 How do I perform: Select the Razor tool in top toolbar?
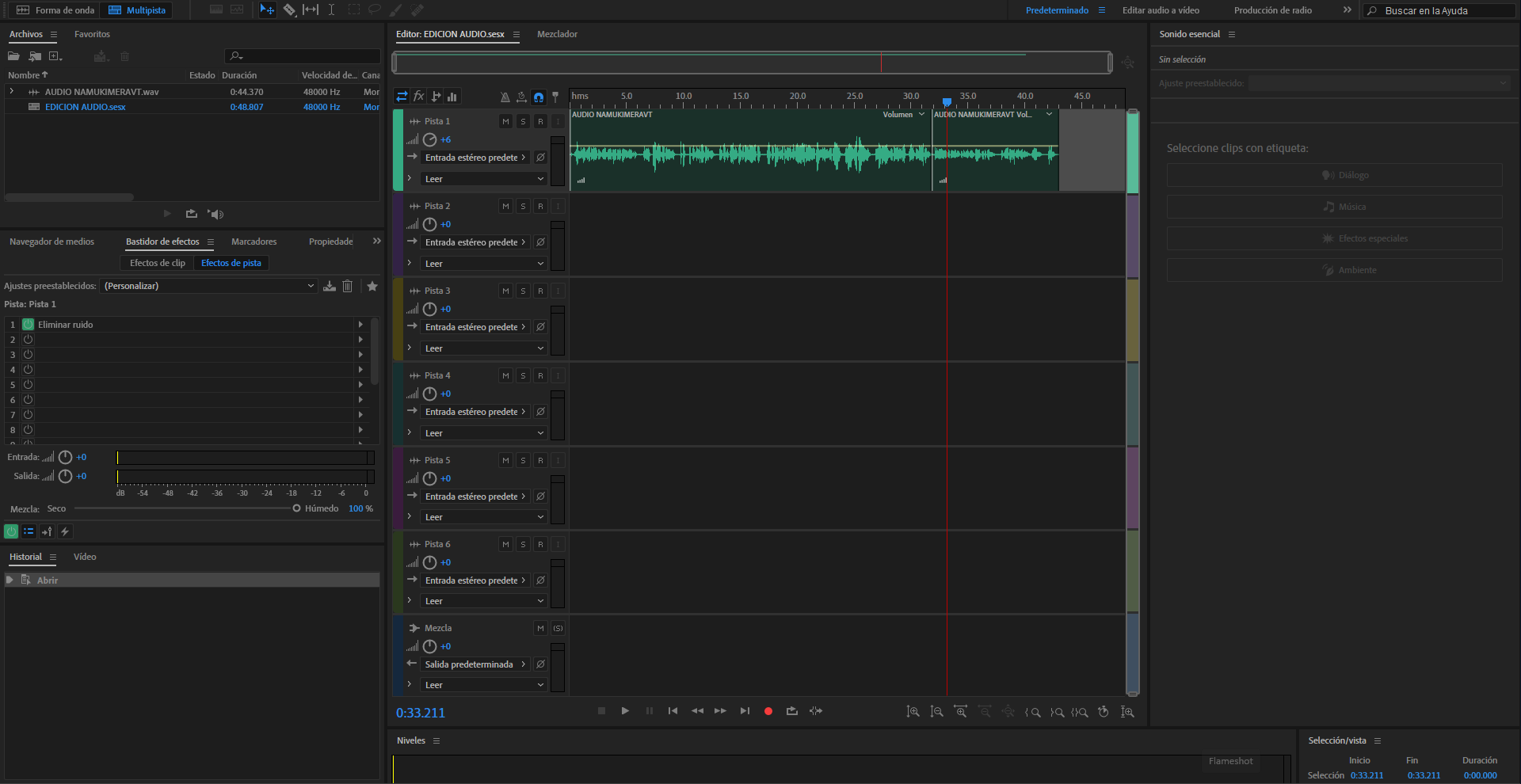pyautogui.click(x=289, y=10)
